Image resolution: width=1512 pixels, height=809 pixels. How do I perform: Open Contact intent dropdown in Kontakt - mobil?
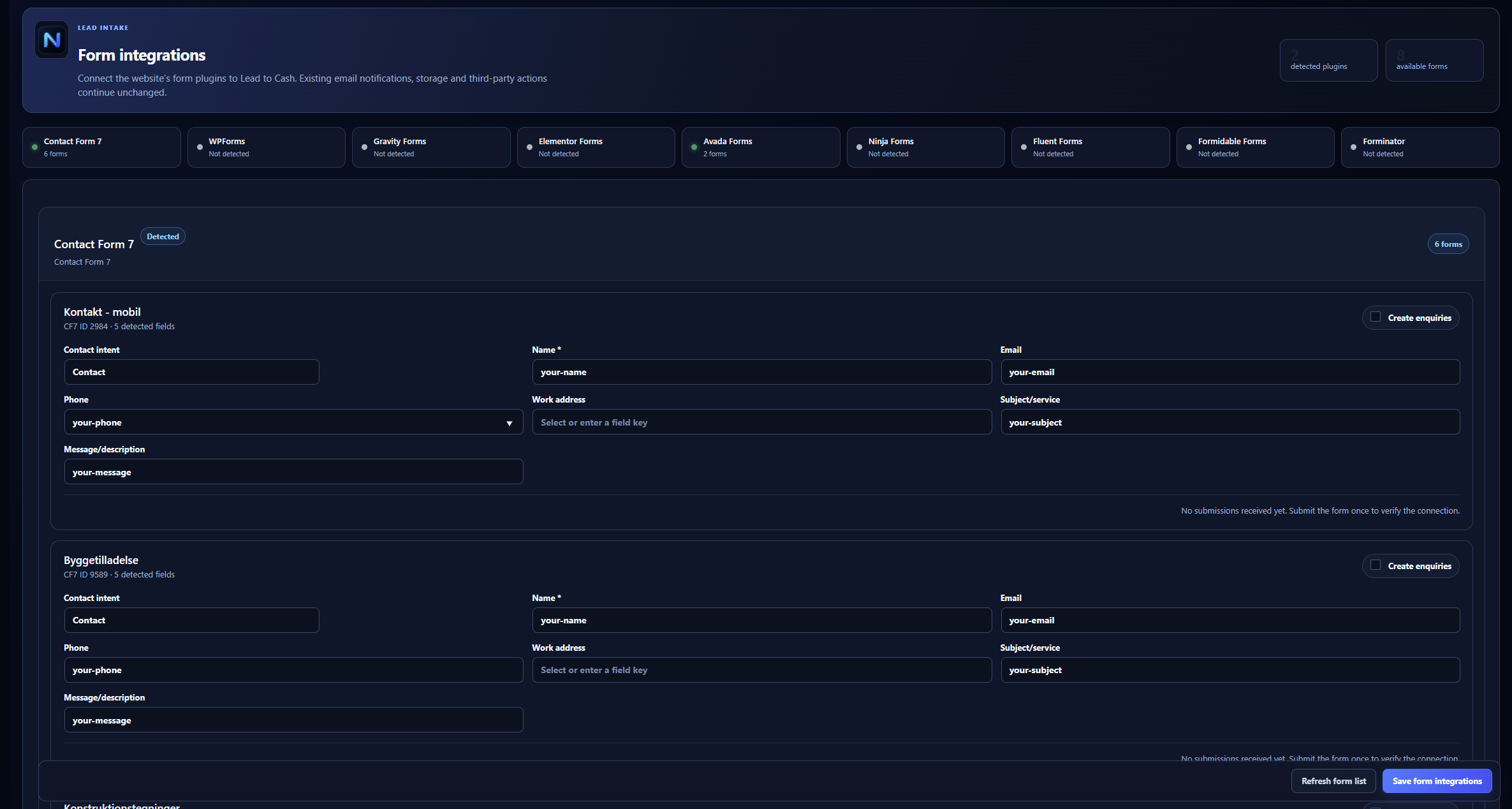pyautogui.click(x=191, y=372)
